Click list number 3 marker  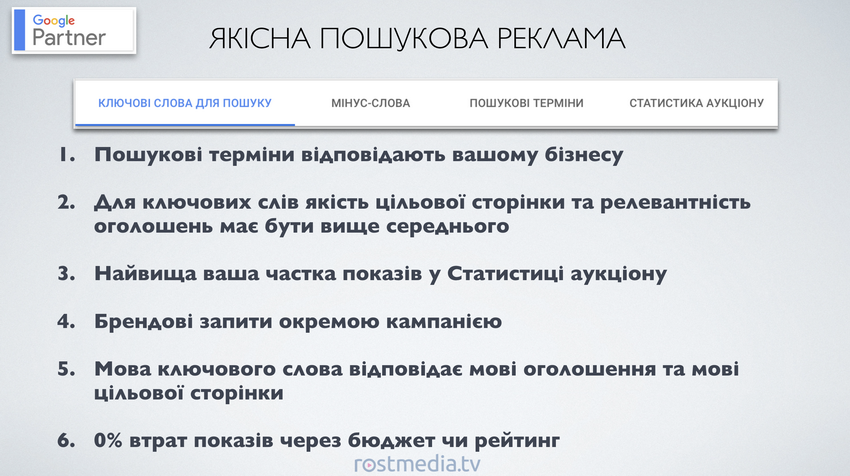[x=66, y=273]
